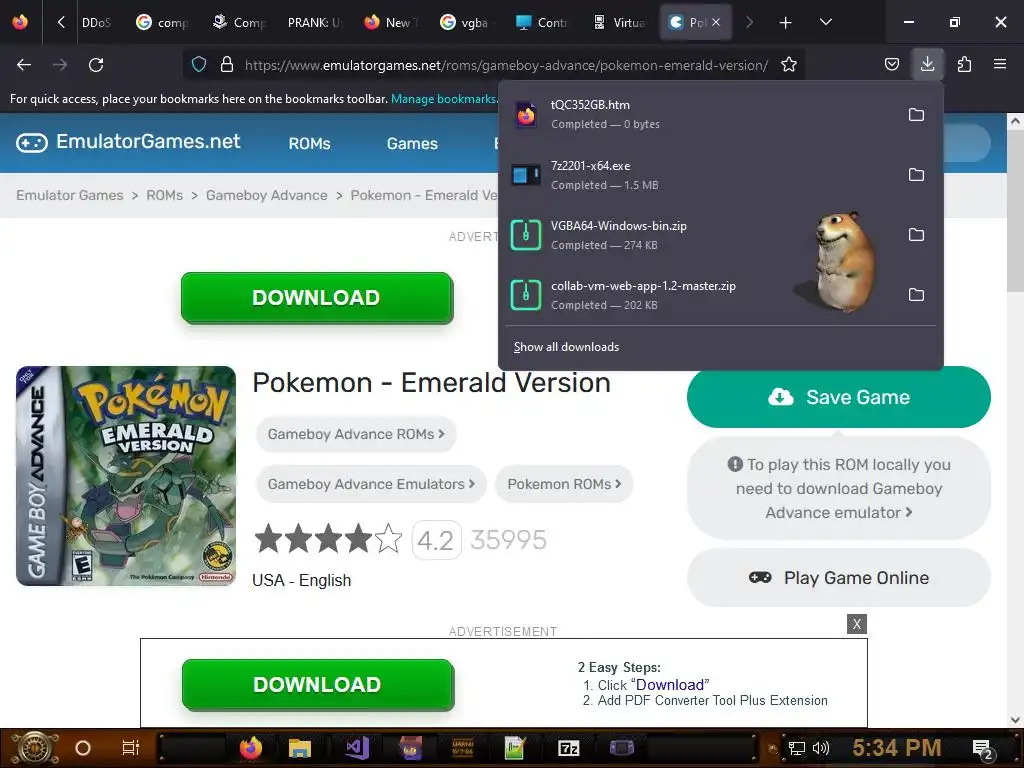Open File Explorer from the taskbar
Image resolution: width=1024 pixels, height=768 pixels.
tap(300, 748)
